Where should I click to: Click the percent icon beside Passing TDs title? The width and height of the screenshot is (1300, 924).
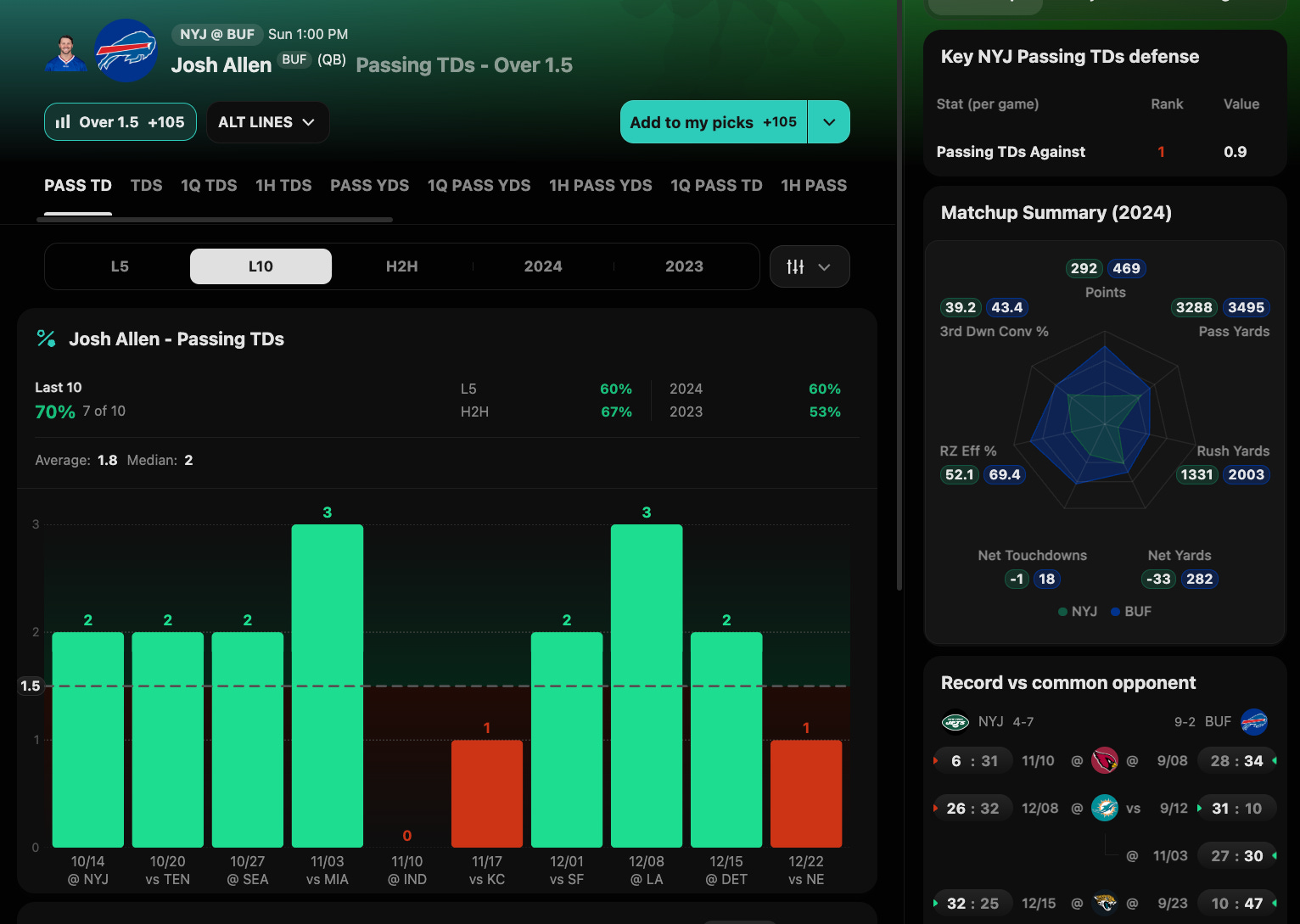pyautogui.click(x=46, y=339)
